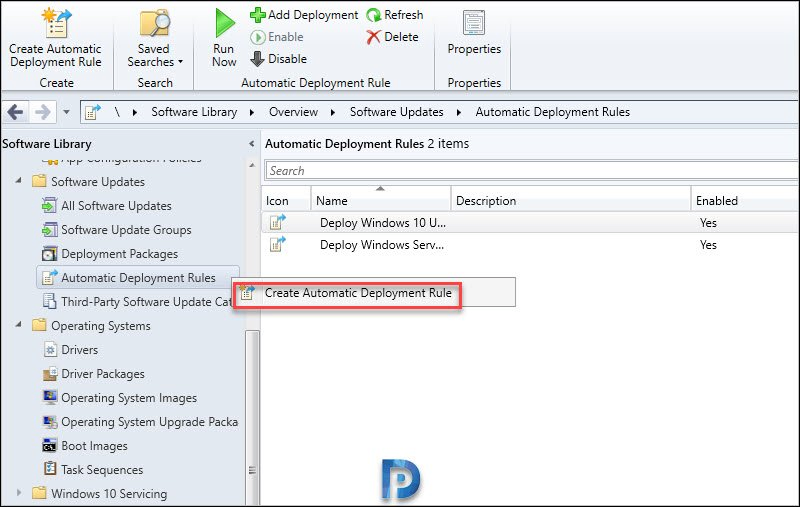
Task: Expand the Windows 10 Servicing folder
Action: coord(19,492)
